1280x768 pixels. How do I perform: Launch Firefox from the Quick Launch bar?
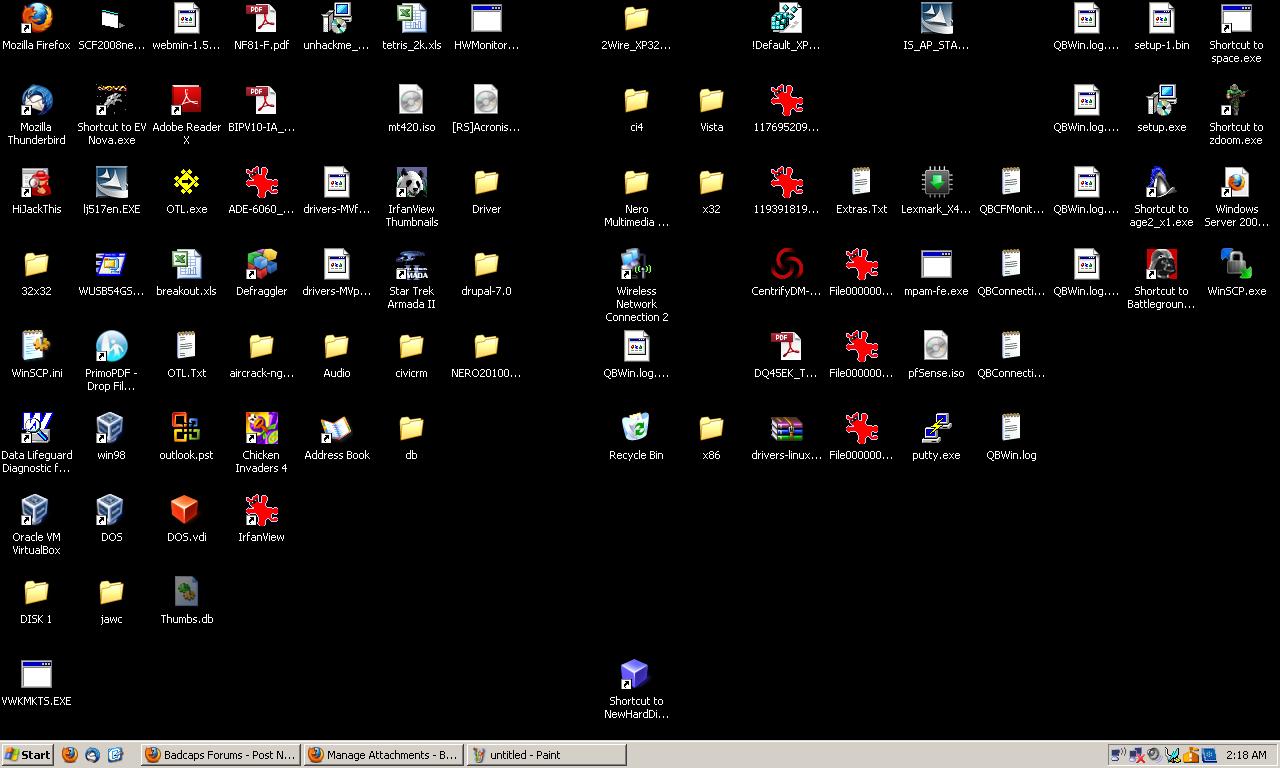click(x=70, y=755)
